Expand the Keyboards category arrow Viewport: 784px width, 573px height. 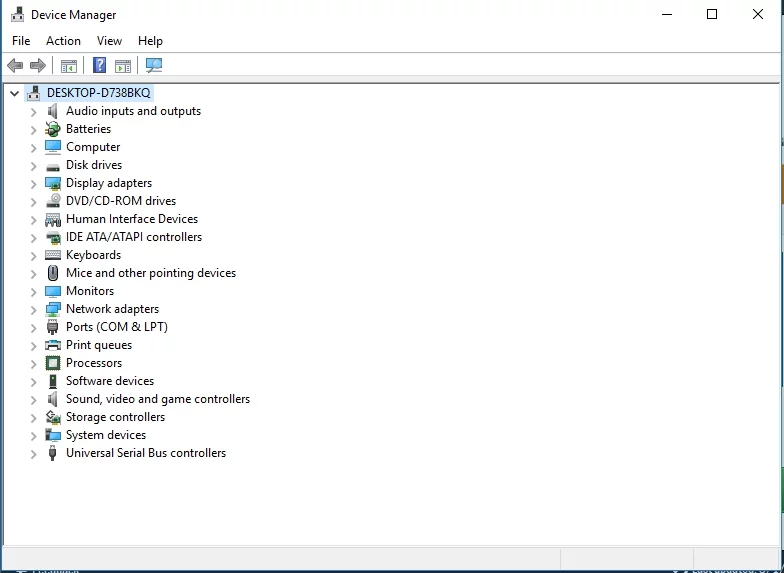(x=33, y=256)
